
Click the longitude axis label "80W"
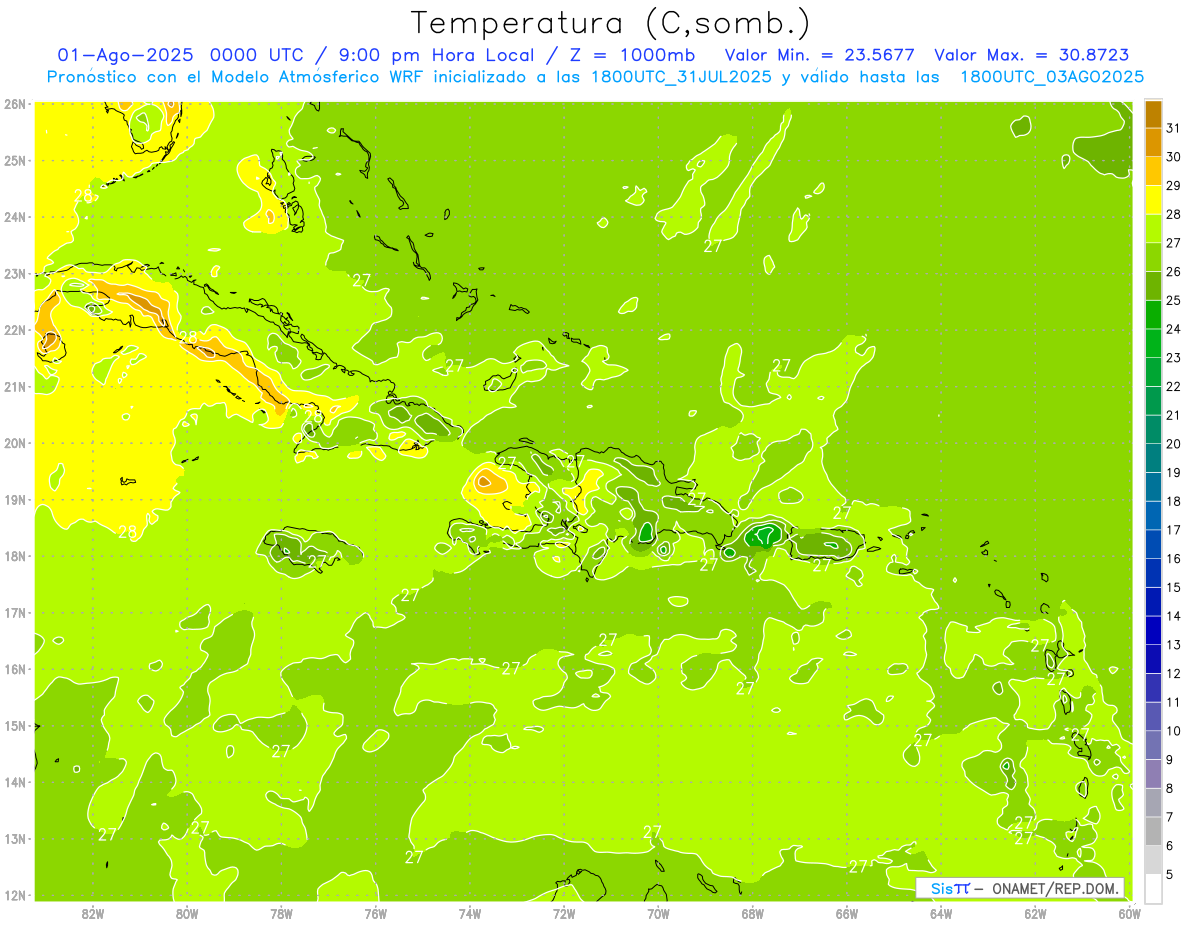[x=187, y=914]
